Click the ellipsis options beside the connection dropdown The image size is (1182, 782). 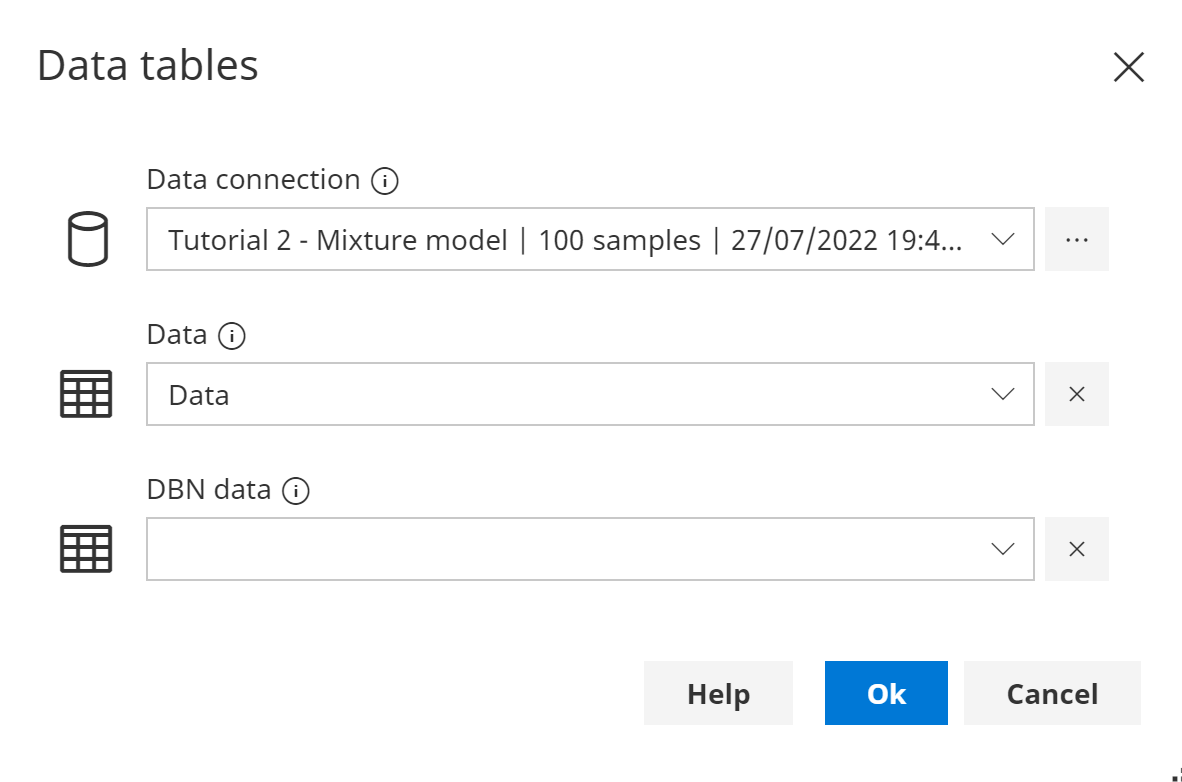(1077, 239)
